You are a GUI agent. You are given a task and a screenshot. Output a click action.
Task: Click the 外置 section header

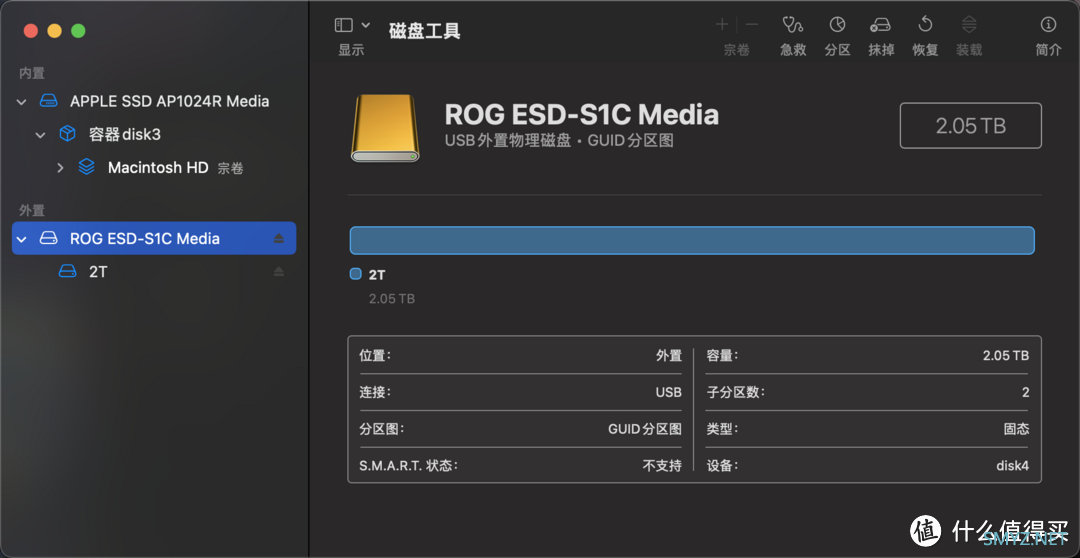tap(32, 210)
